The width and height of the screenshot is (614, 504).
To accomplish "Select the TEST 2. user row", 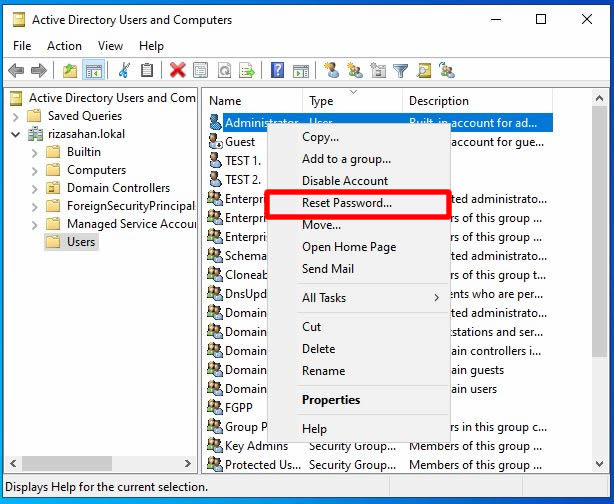I will point(243,180).
